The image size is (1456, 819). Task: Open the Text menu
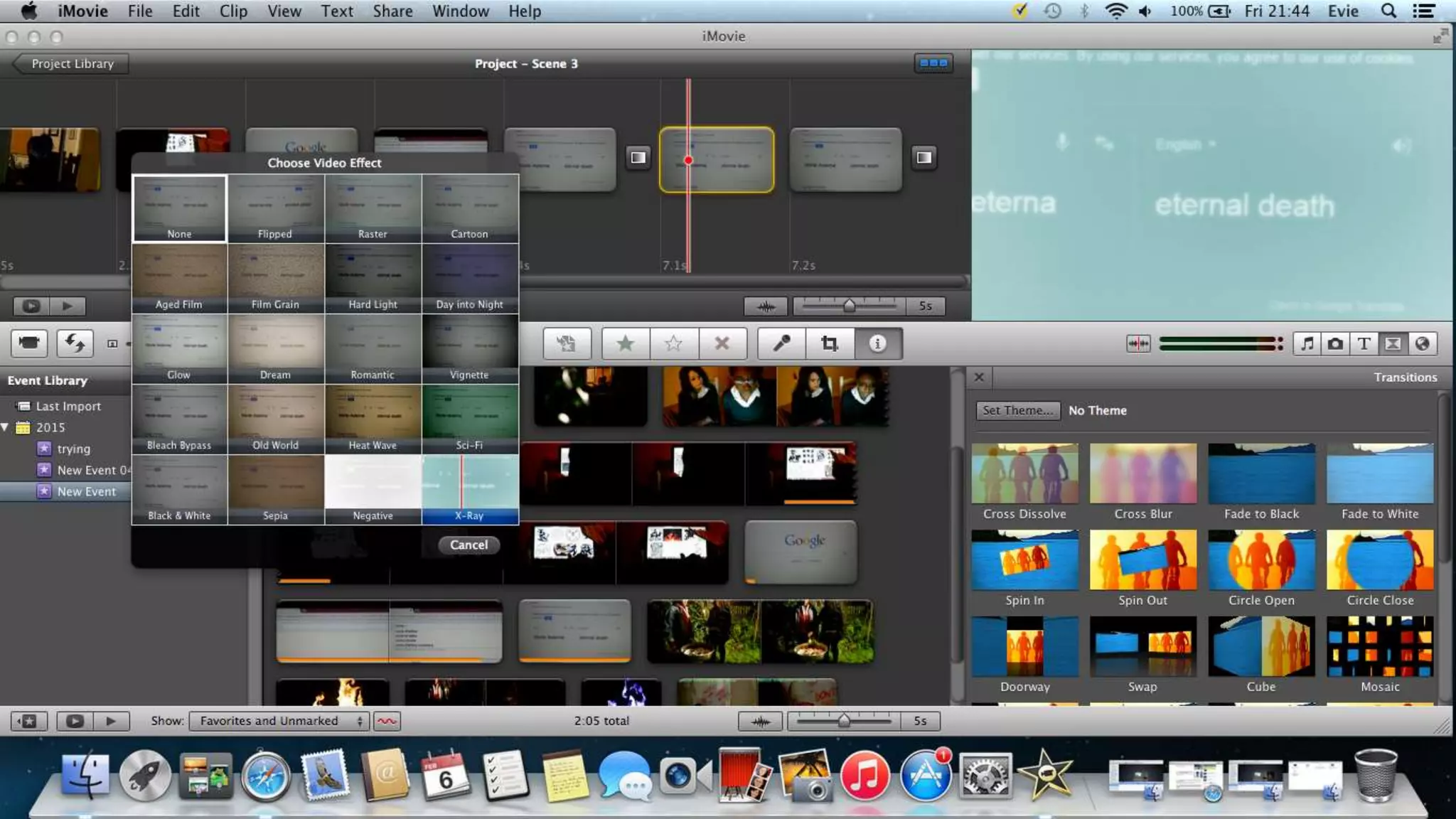pos(337,11)
